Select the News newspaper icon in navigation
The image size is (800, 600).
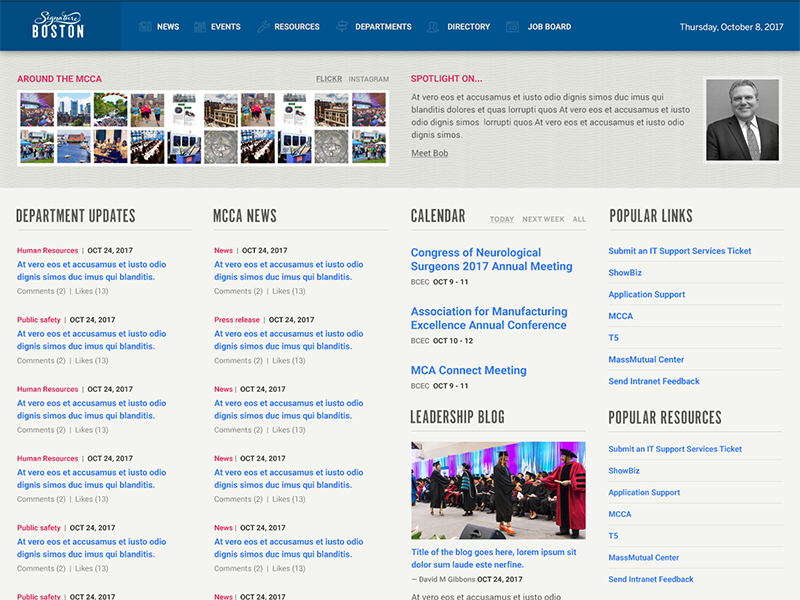pos(146,27)
